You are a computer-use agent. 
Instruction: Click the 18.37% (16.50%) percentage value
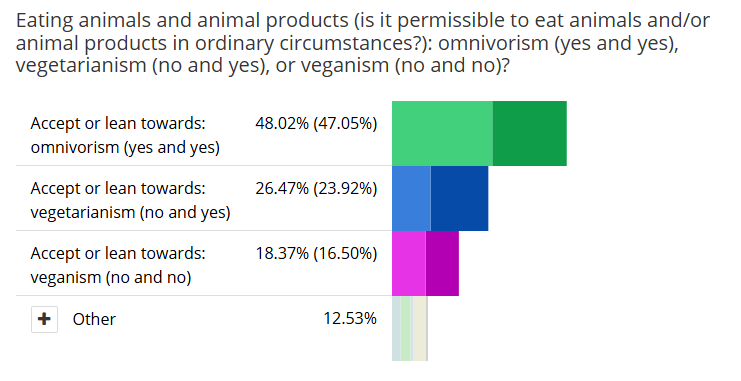[316, 253]
